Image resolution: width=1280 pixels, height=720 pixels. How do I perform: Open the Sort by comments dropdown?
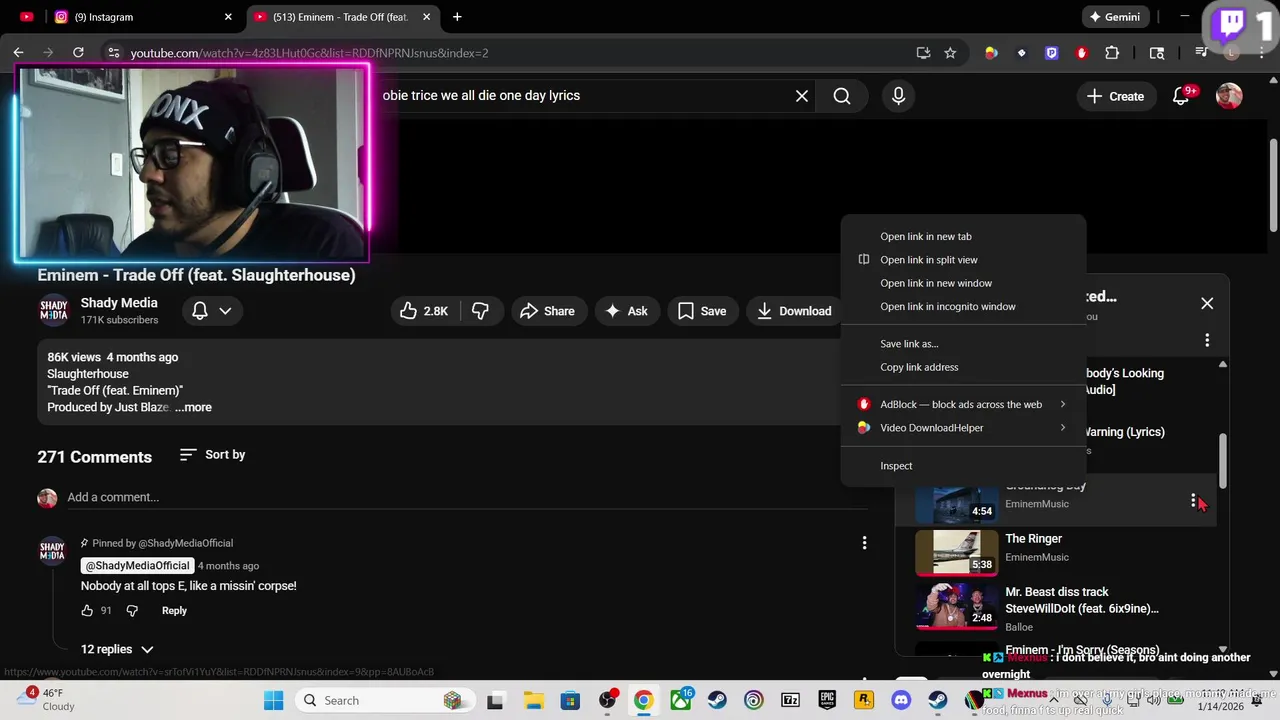213,455
